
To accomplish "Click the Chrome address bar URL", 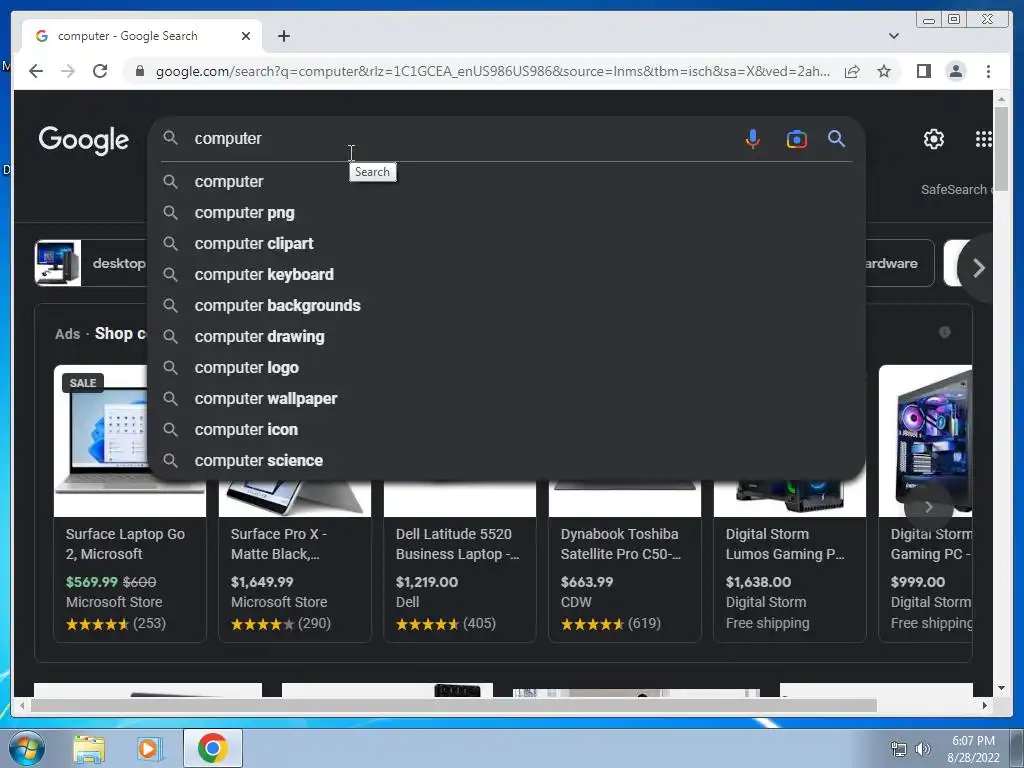I will click(x=492, y=71).
